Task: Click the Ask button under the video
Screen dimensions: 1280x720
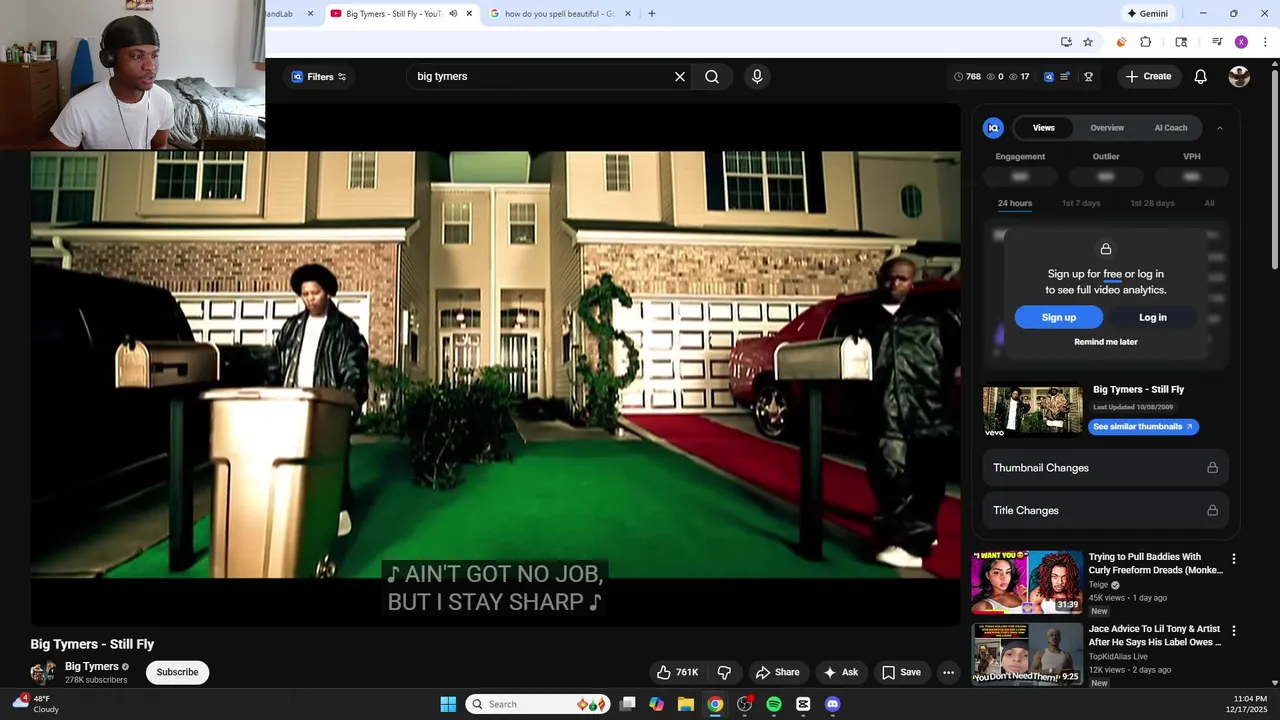Action: click(x=840, y=672)
